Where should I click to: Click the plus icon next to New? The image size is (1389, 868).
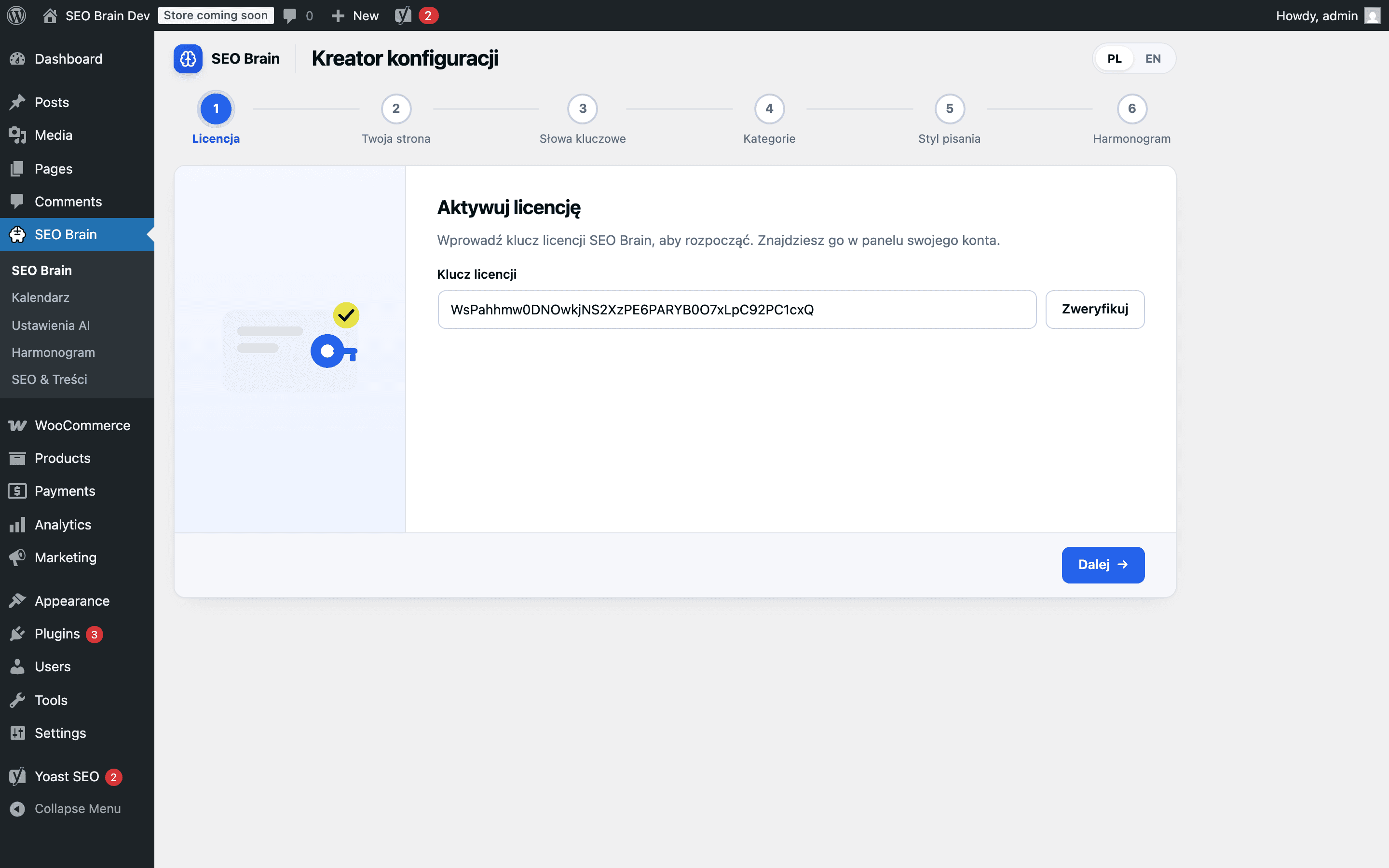[x=338, y=16]
